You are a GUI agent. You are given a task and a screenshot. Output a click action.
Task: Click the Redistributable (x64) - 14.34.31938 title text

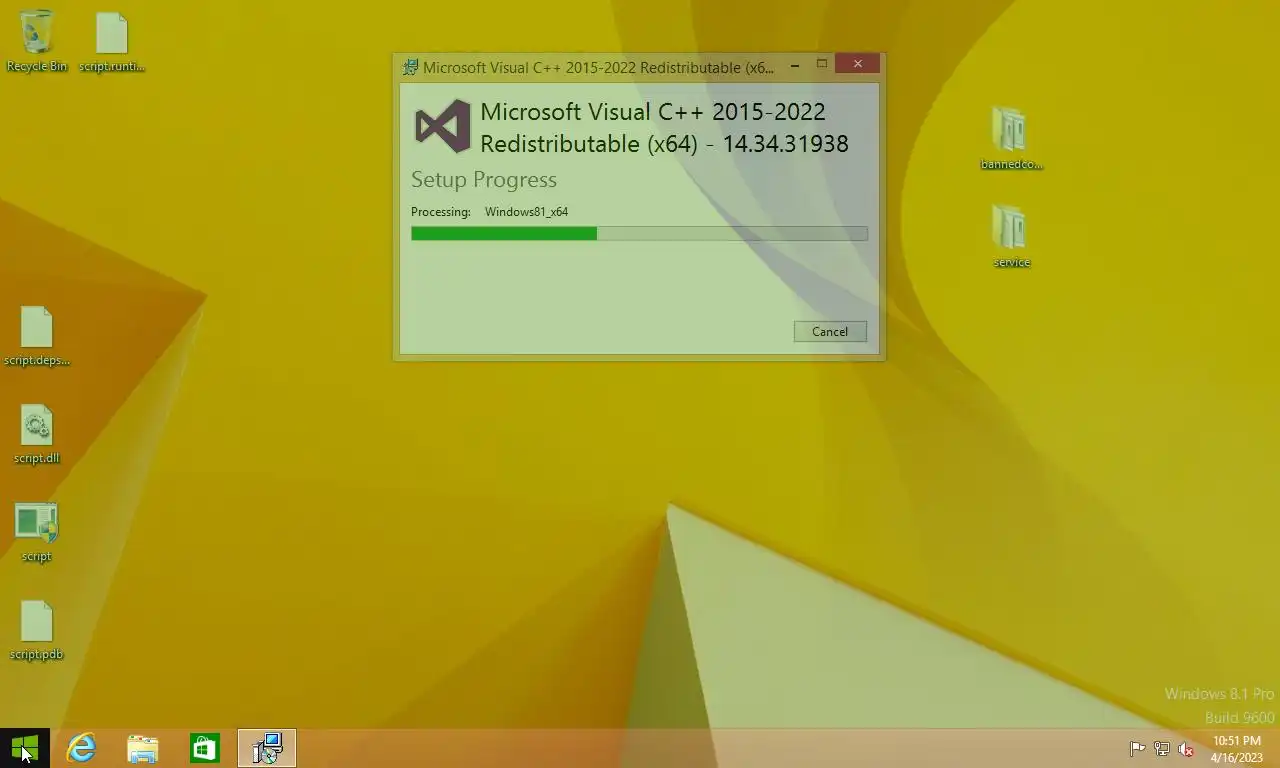664,144
